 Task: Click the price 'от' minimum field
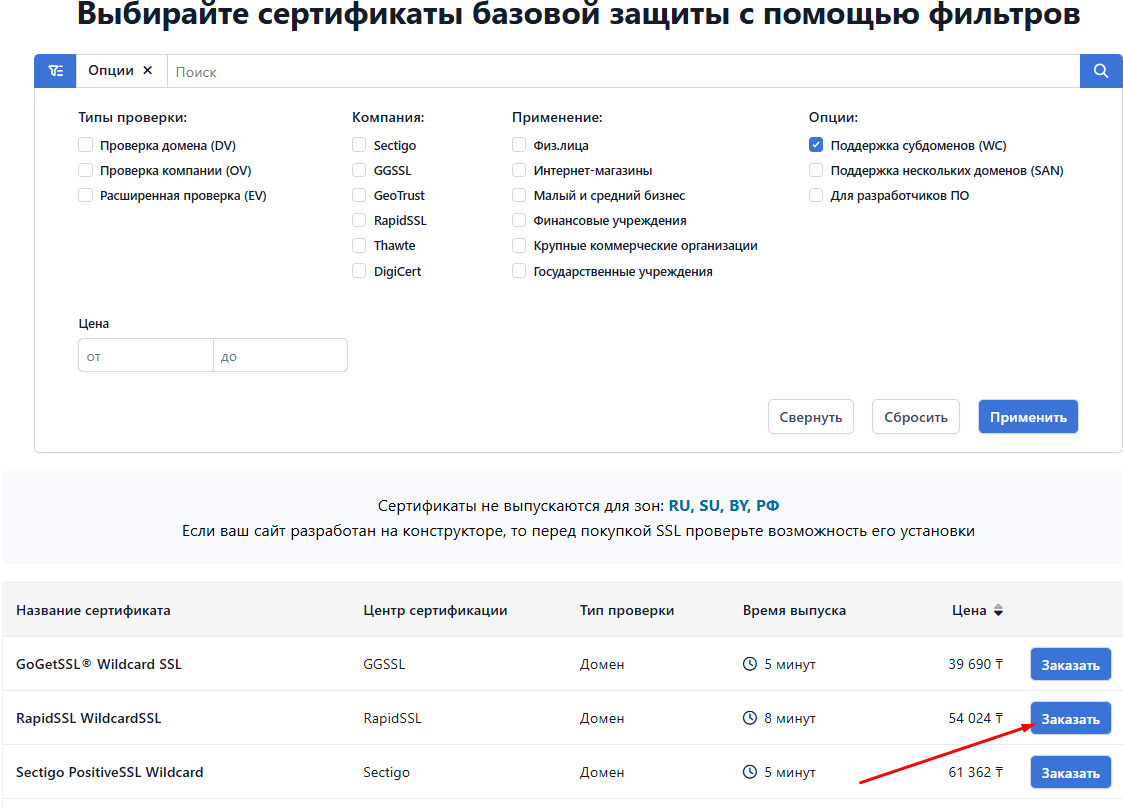tap(146, 356)
